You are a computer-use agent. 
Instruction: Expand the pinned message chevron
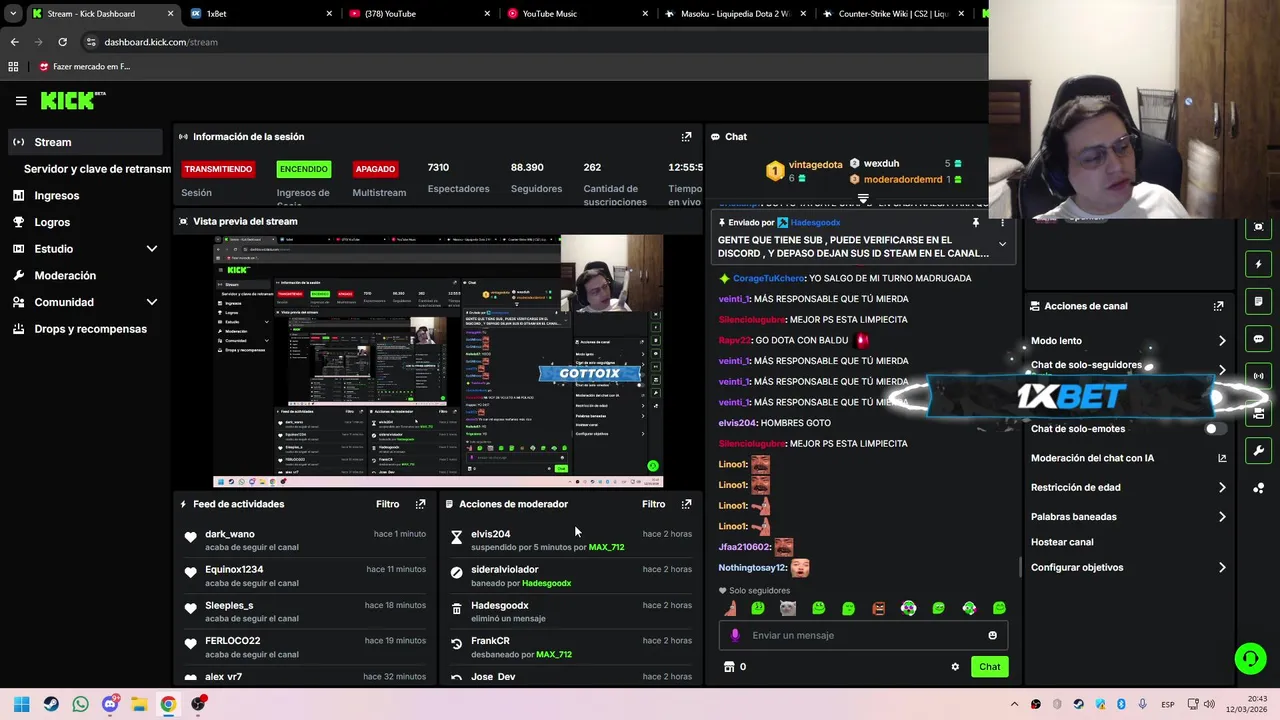tap(1002, 244)
